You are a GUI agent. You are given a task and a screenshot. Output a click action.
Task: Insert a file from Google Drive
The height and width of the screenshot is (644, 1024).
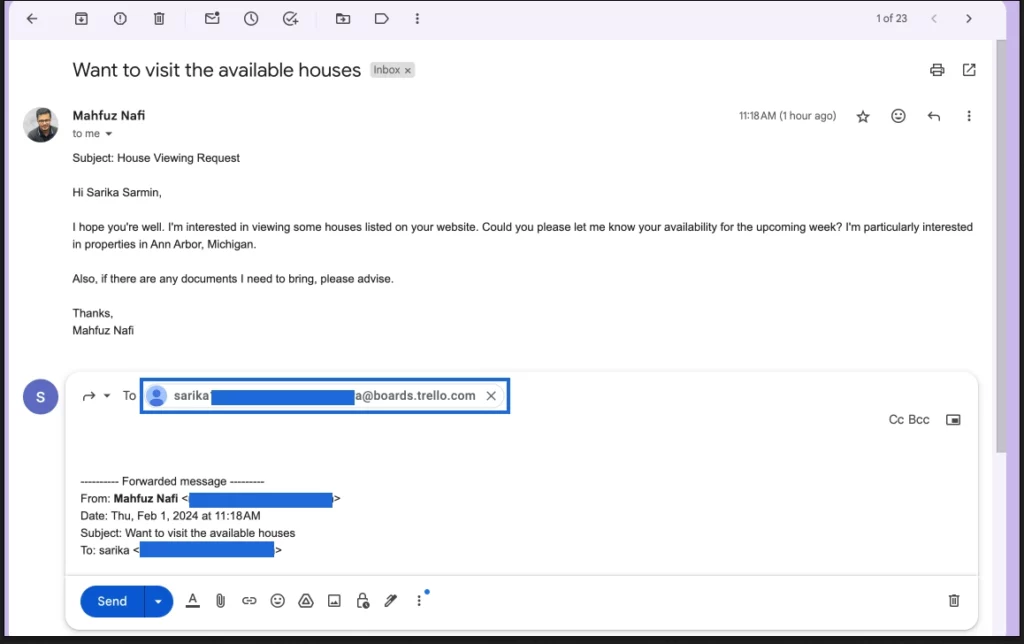tap(306, 600)
